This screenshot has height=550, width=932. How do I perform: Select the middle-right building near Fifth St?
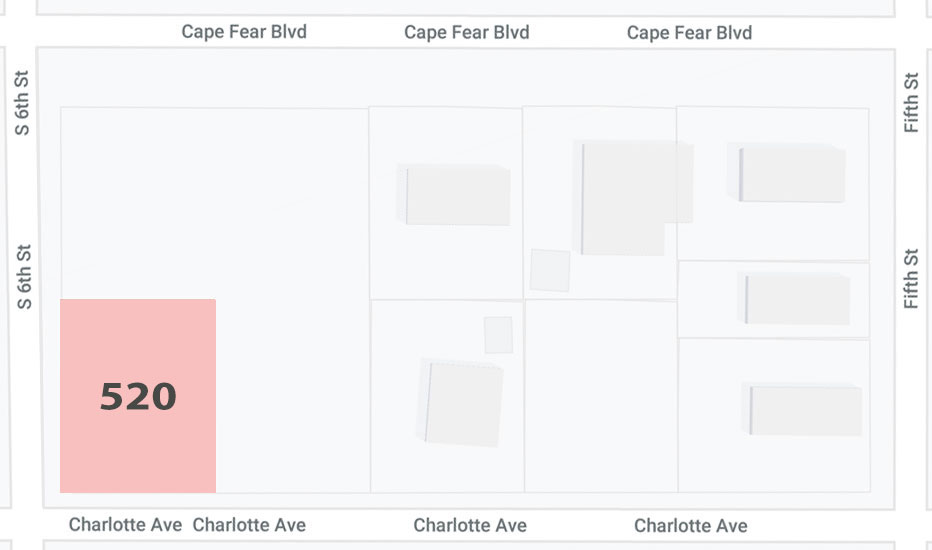[794, 298]
